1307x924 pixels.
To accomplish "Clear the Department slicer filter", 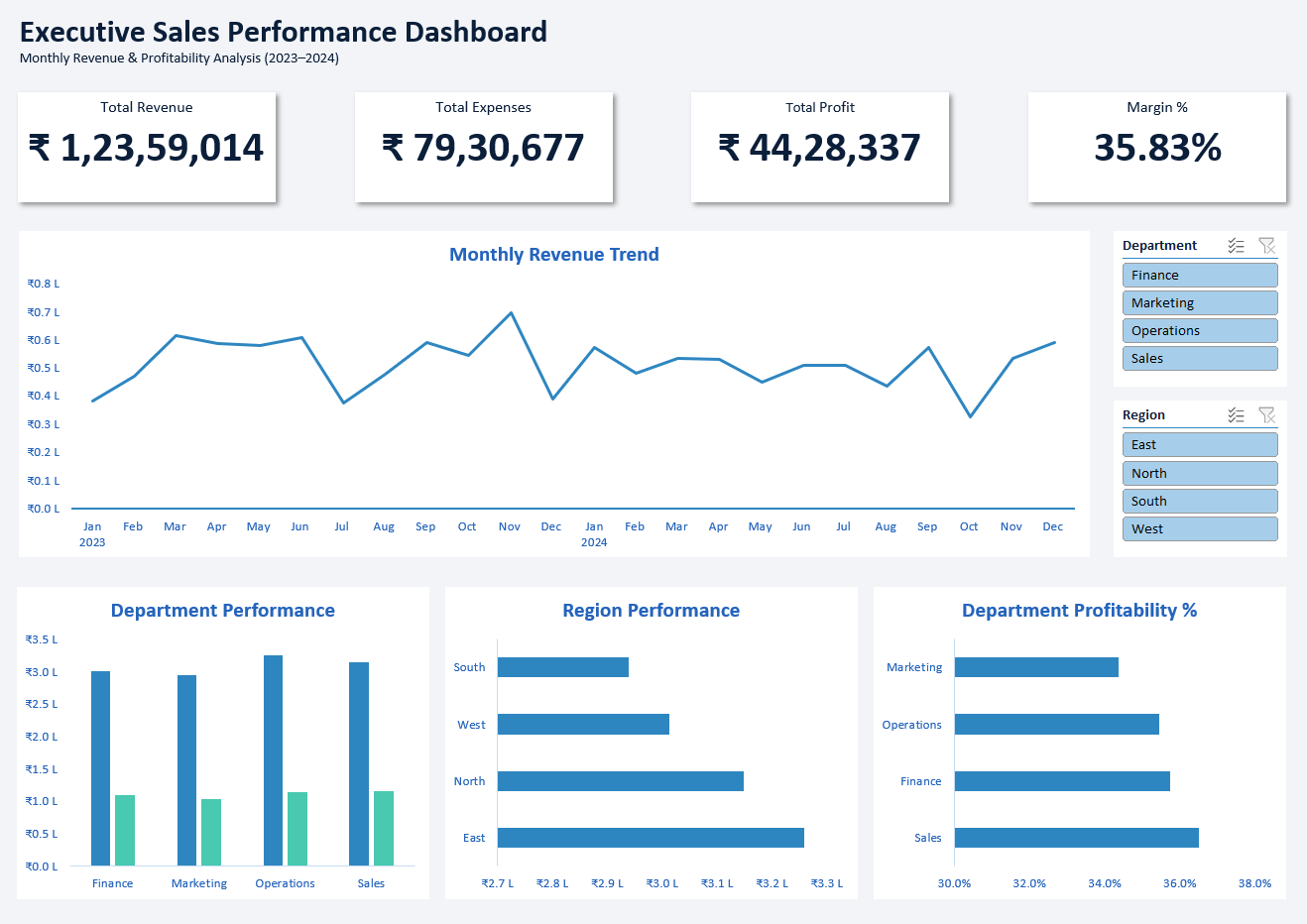I will click(1267, 245).
